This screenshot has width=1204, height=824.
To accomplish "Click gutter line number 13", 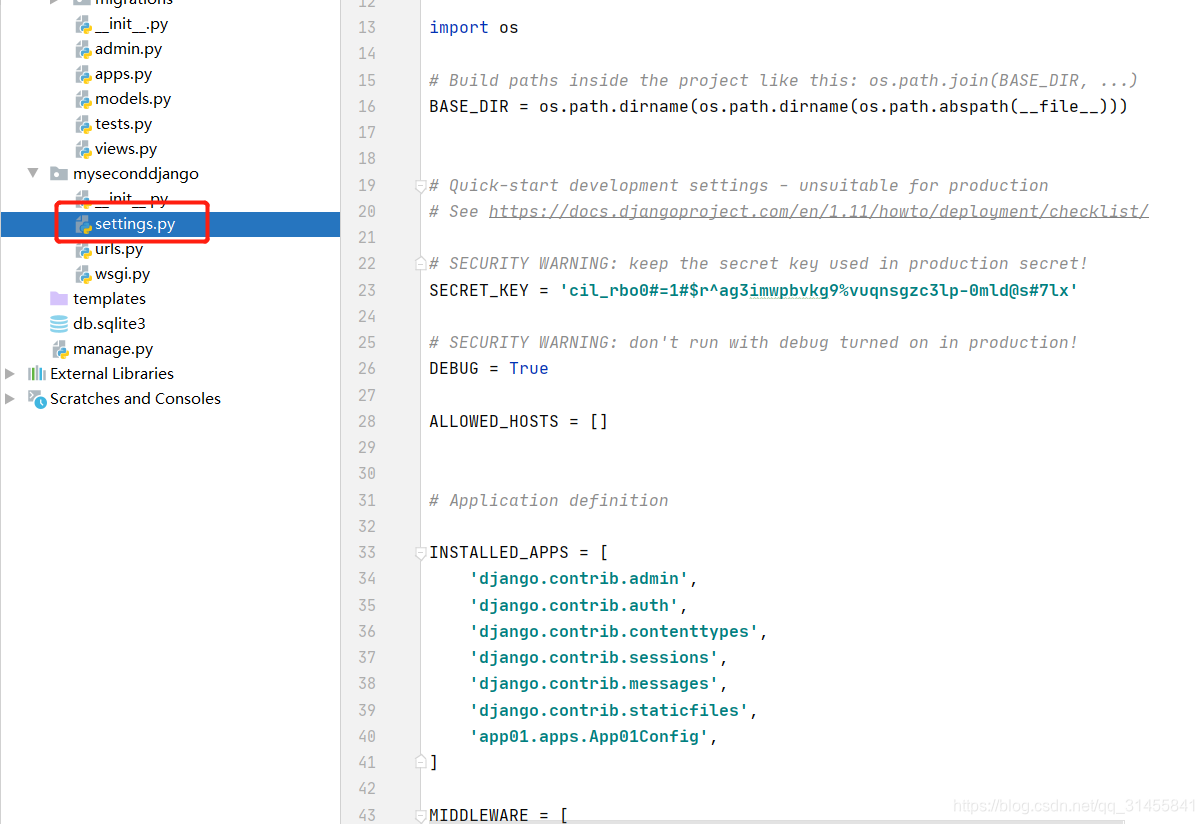I will [366, 28].
